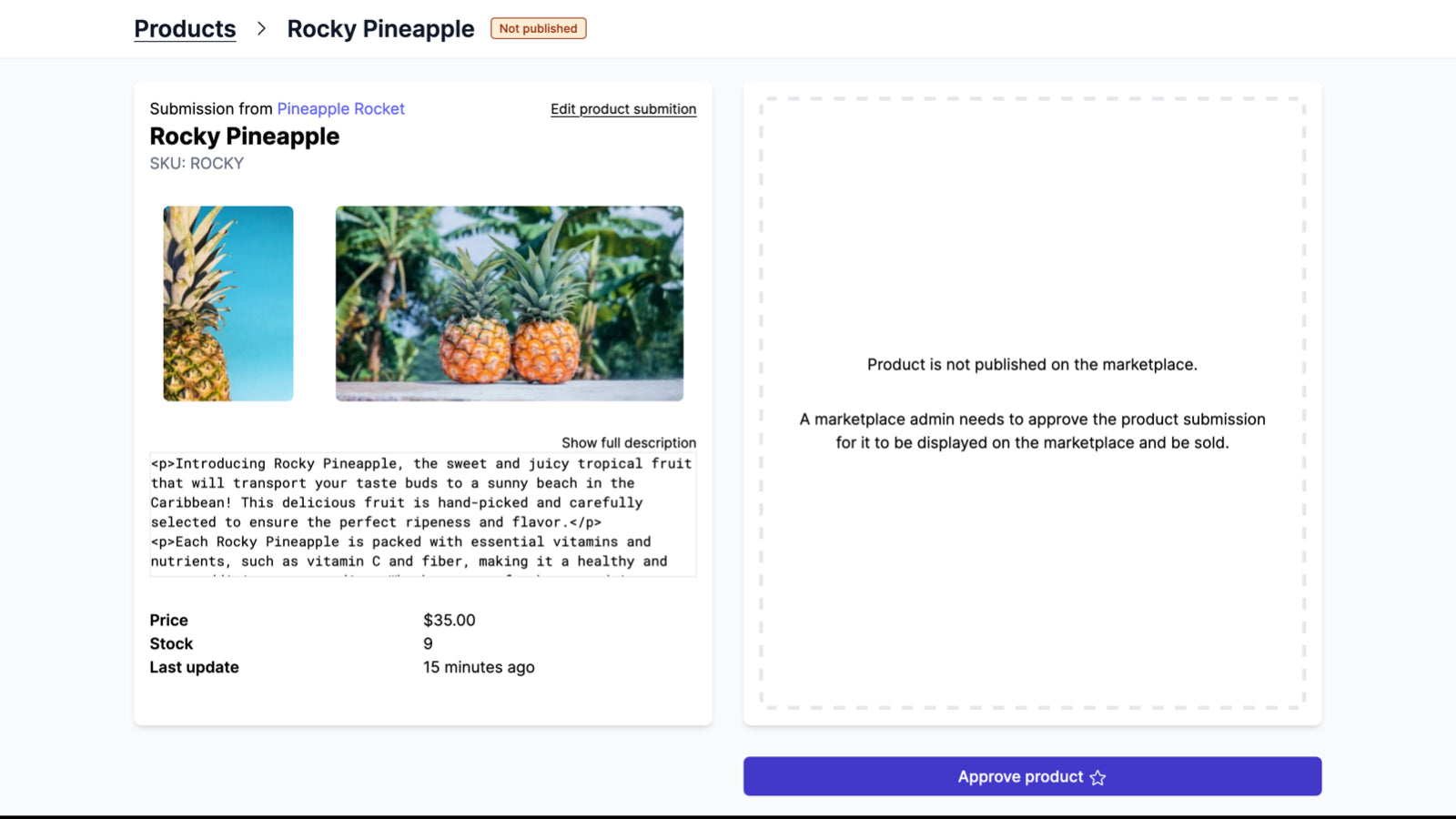Expand the full product description
Viewport: 1456px width, 819px height.
[x=628, y=442]
